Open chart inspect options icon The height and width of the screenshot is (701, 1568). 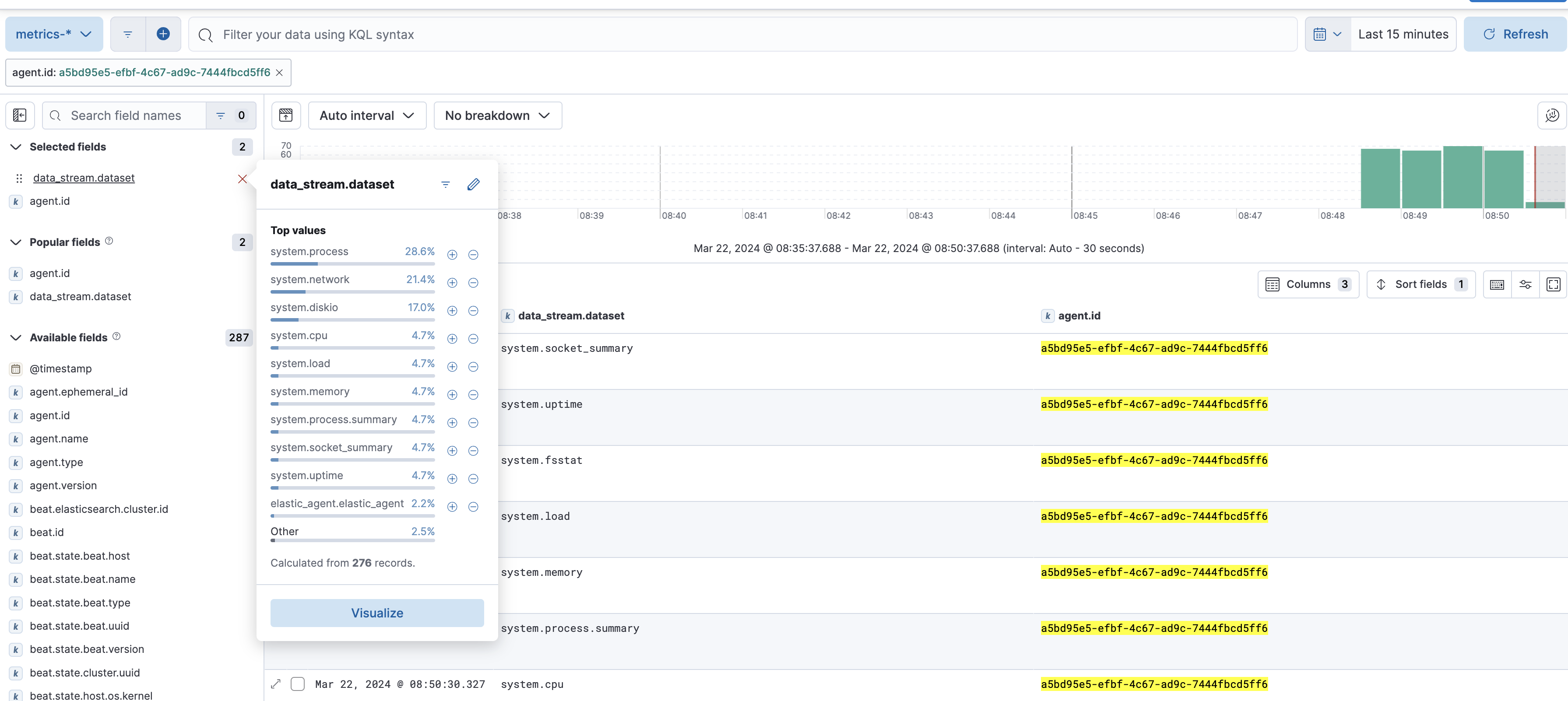[x=1551, y=115]
